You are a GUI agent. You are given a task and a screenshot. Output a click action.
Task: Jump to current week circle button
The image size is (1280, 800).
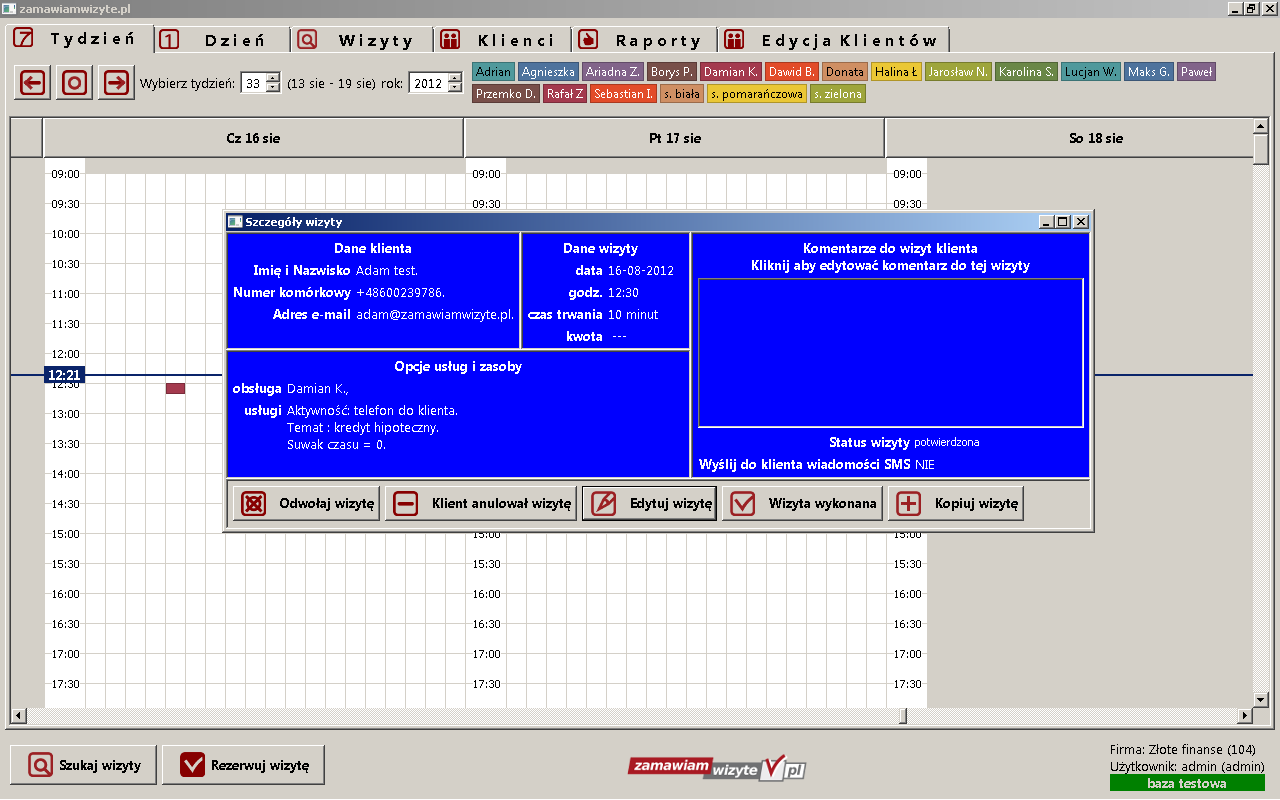pyautogui.click(x=75, y=83)
